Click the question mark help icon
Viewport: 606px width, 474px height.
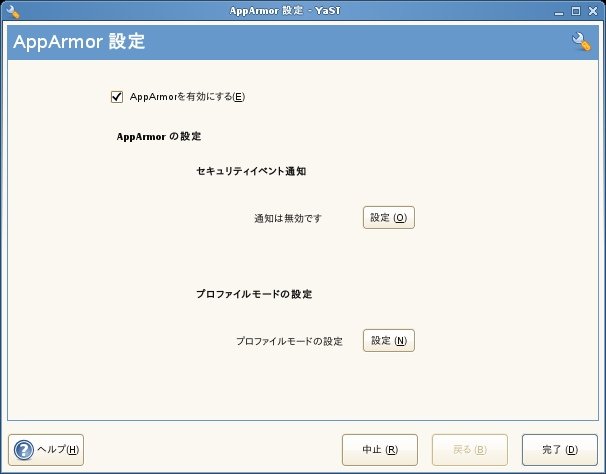coord(24,450)
